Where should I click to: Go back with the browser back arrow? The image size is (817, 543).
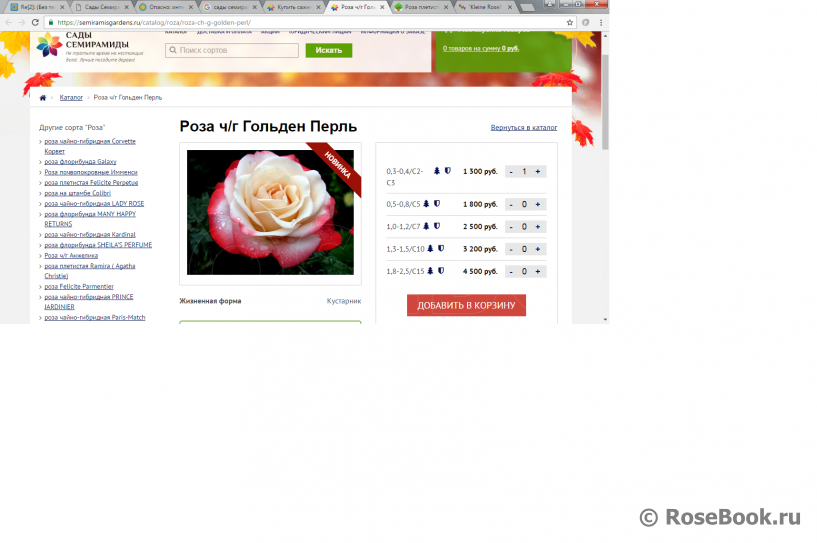(x=8, y=22)
